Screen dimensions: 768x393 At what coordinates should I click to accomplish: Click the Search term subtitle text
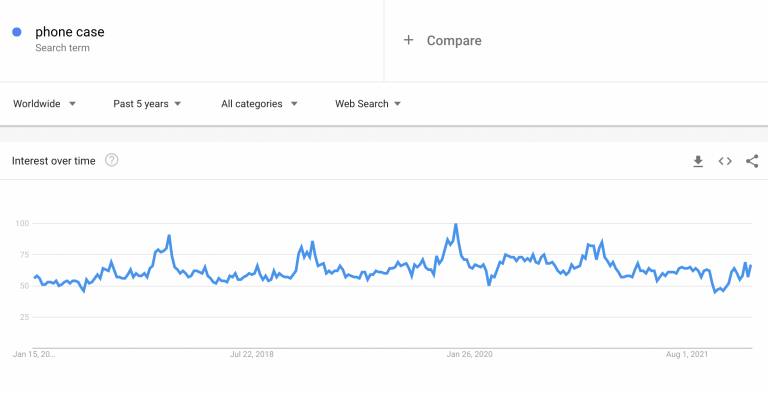coord(62,48)
